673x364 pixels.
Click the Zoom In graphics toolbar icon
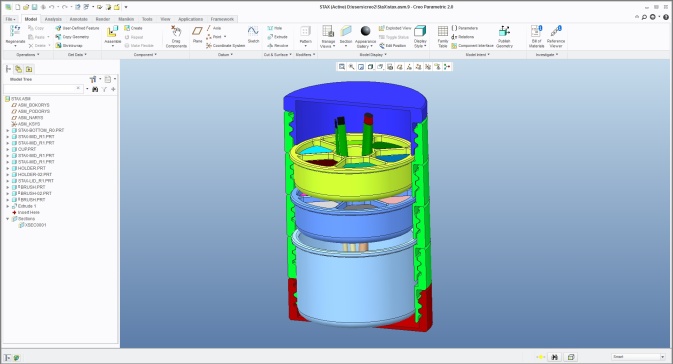point(351,67)
